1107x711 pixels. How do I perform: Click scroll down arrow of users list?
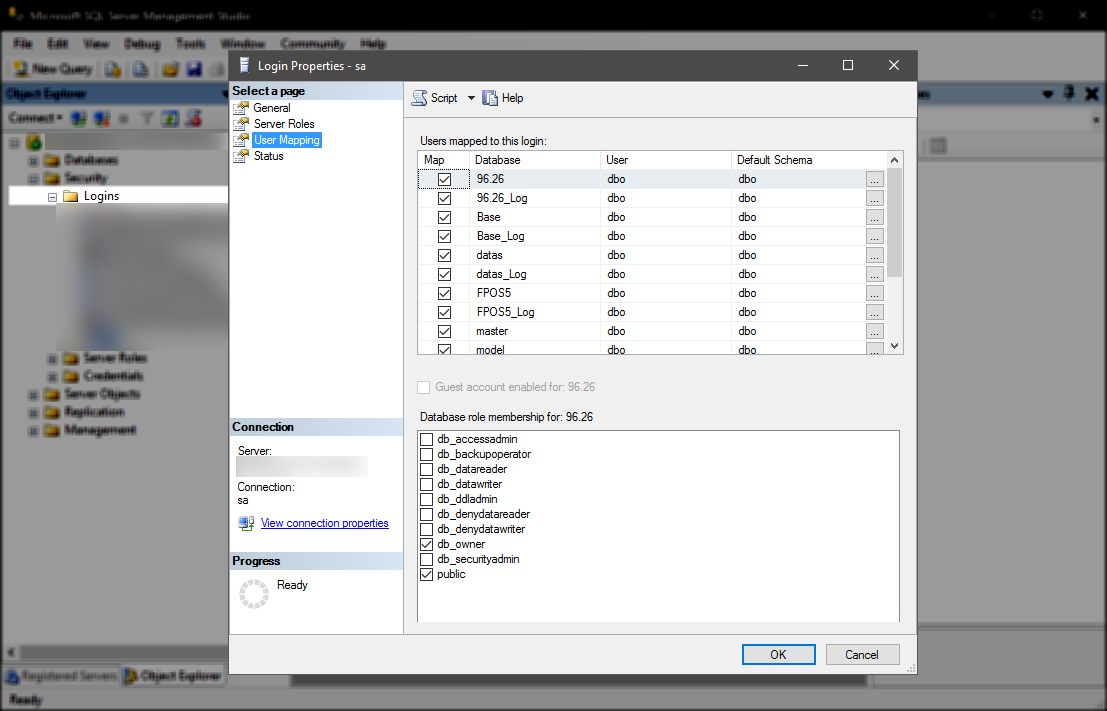(x=894, y=346)
